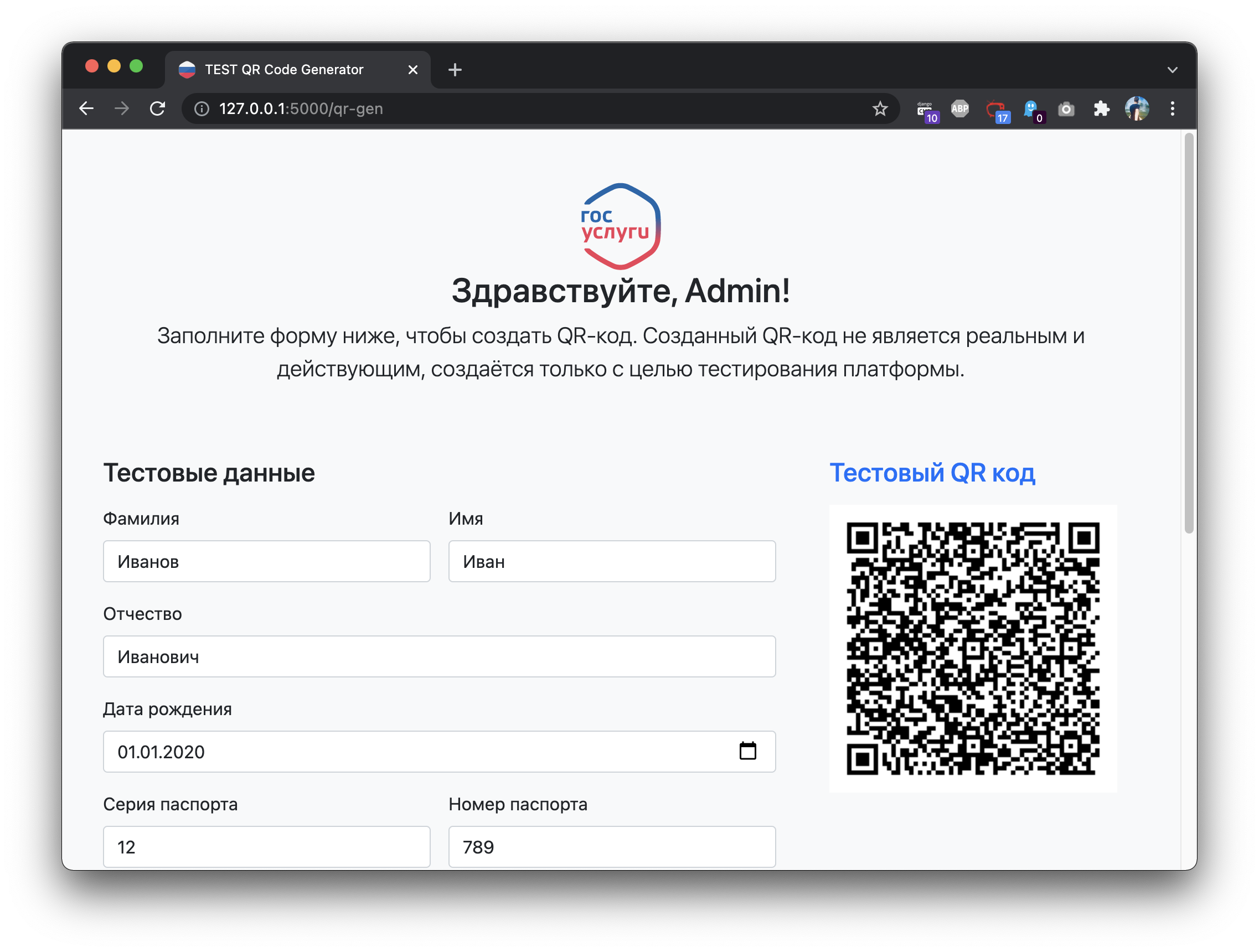Click the Номер паспорта field
This screenshot has width=1259, height=952.
[x=612, y=847]
